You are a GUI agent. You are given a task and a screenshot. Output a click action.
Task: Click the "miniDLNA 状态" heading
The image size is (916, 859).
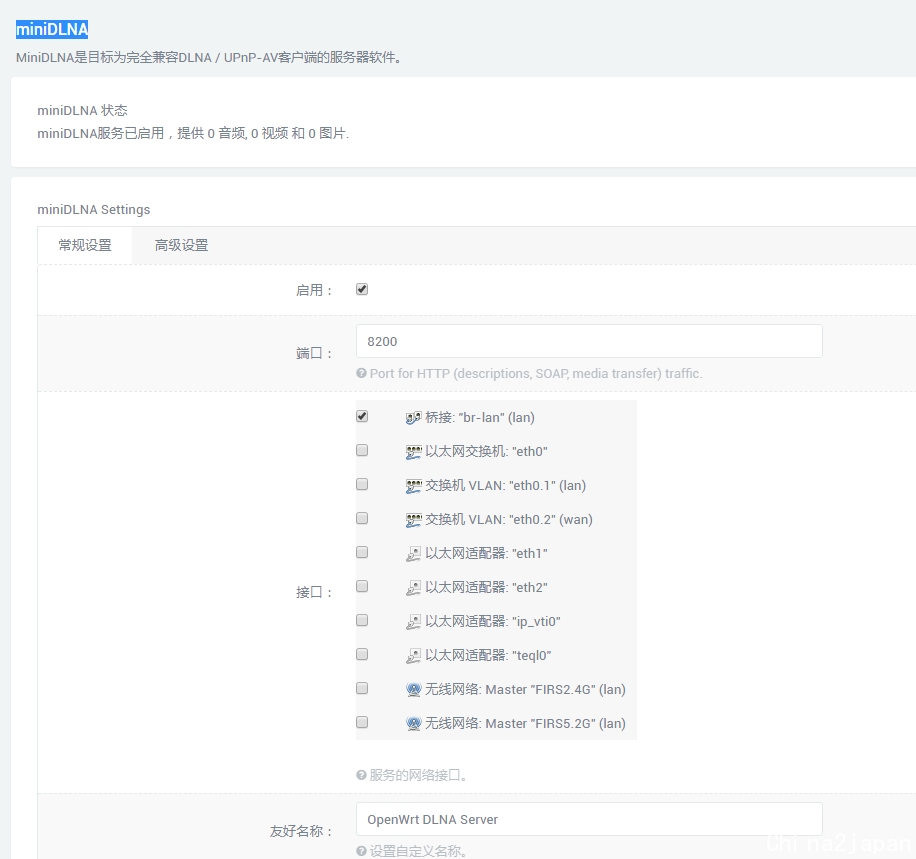coord(82,110)
